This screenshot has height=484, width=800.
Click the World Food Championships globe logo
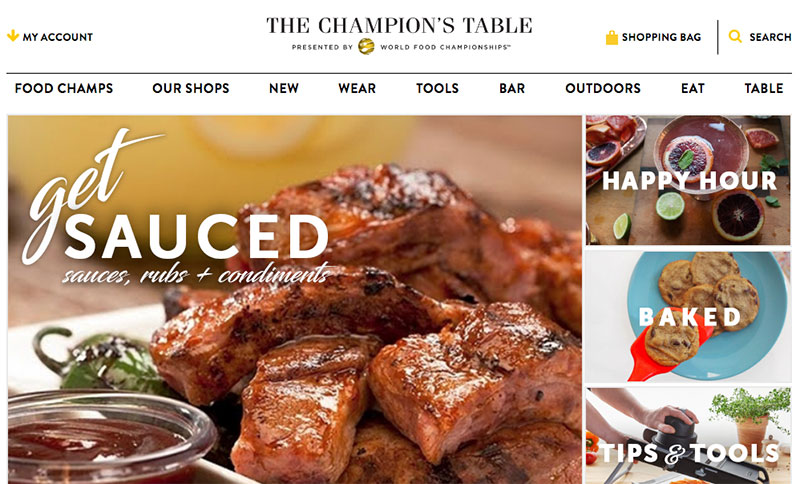[x=366, y=46]
